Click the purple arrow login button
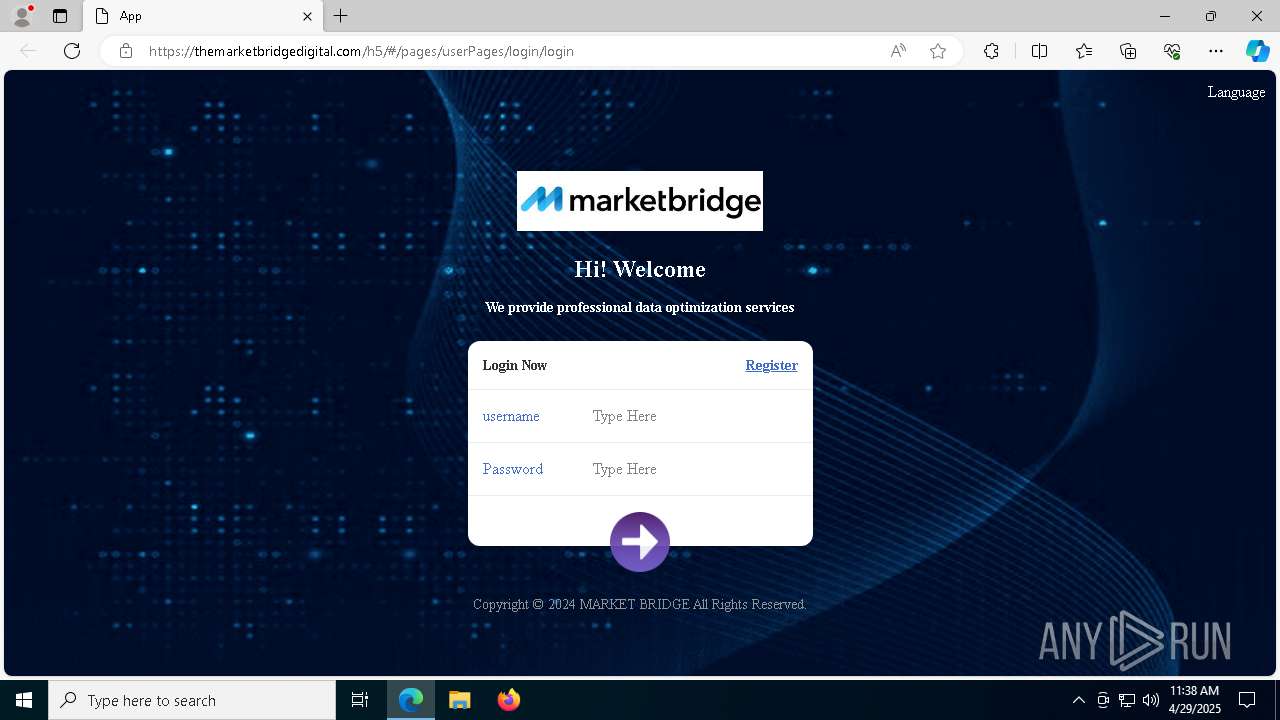This screenshot has height=720, width=1280. (x=640, y=542)
